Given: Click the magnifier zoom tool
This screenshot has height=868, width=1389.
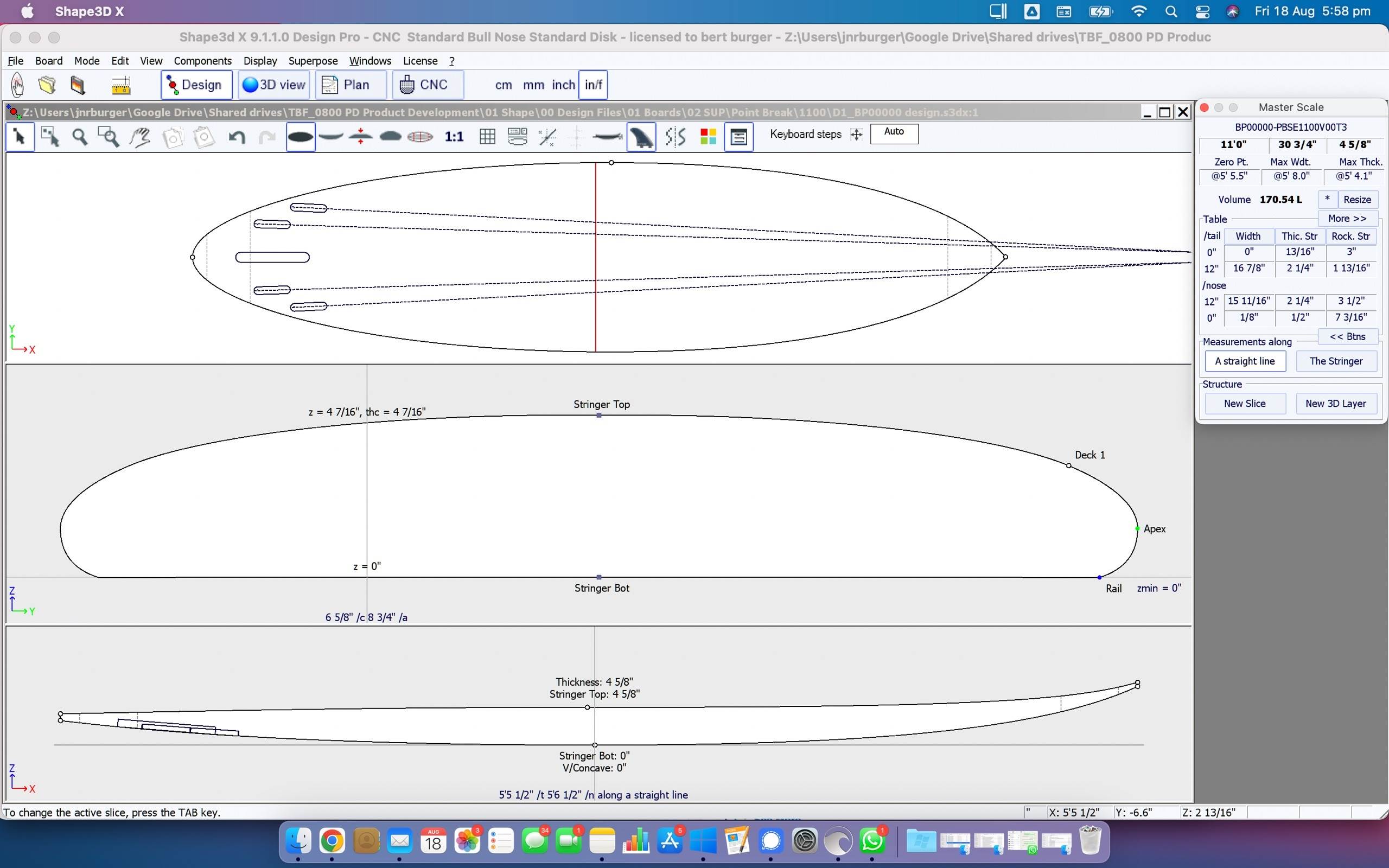Looking at the screenshot, I should click(x=79, y=137).
